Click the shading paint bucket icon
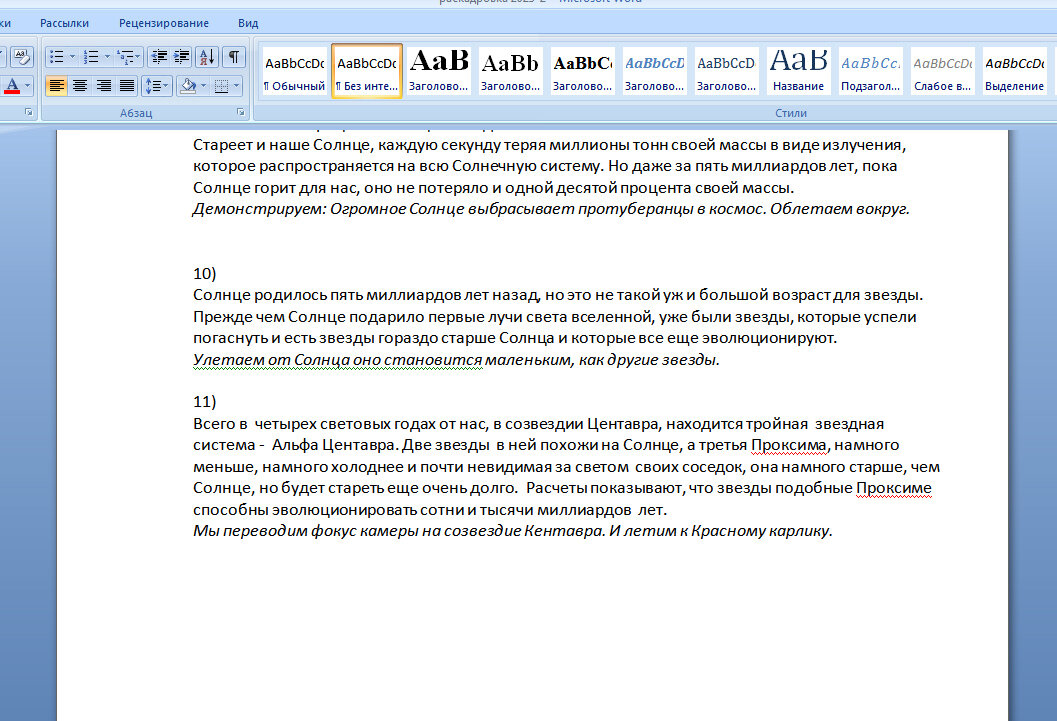This screenshot has width=1057, height=721. pos(188,86)
